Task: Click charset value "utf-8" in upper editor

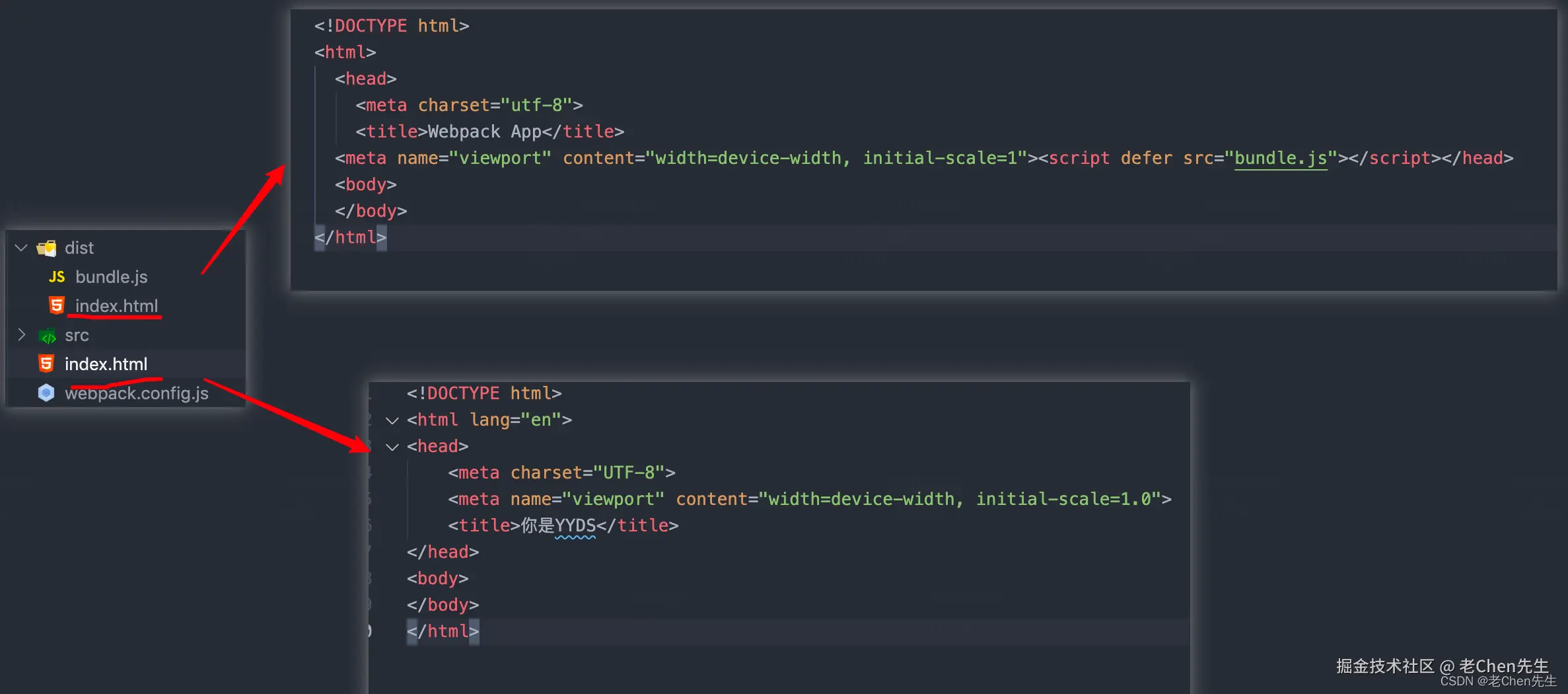Action: pos(536,105)
